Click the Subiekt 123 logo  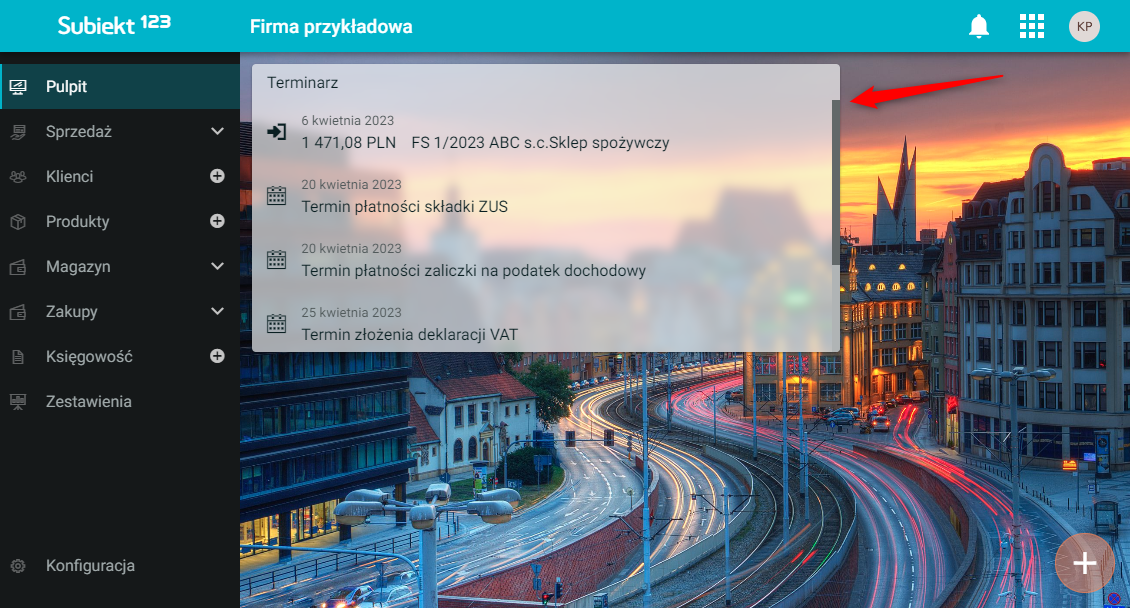point(114,25)
